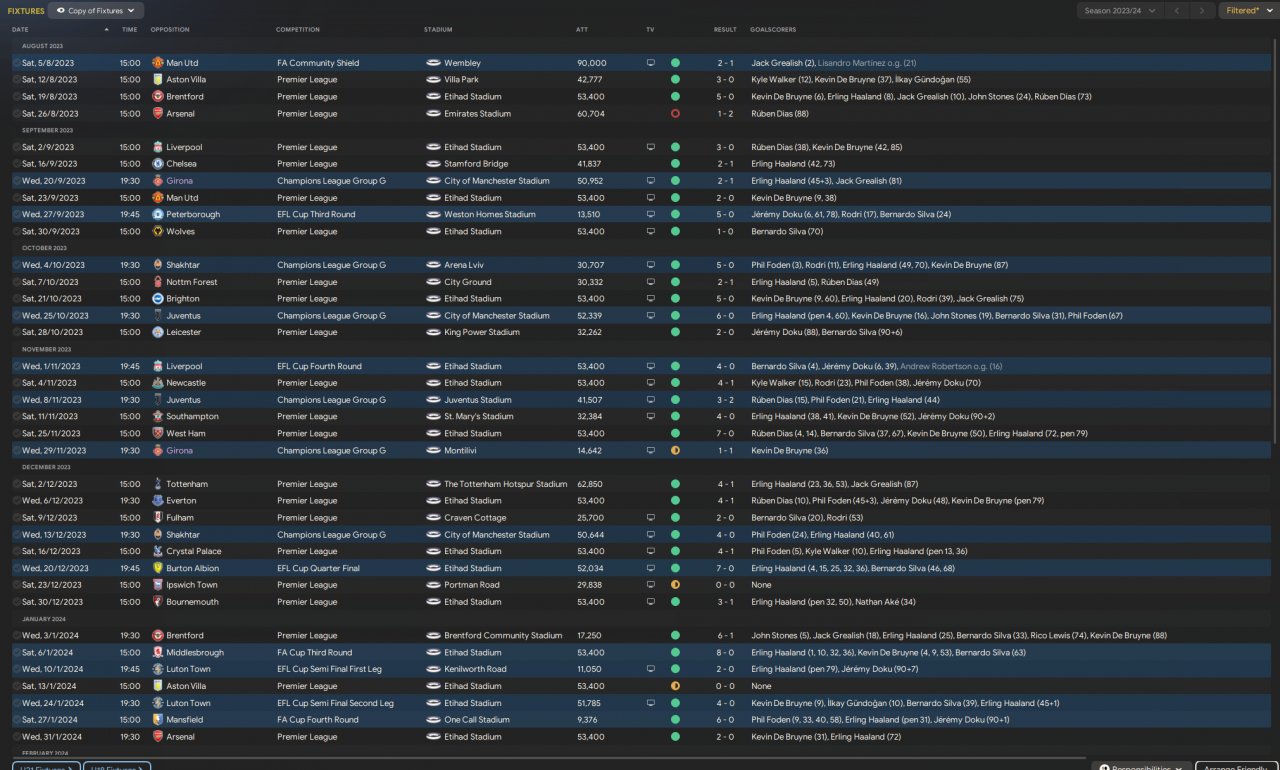Tick the selector circle for Wed, 3/1/2024
The width and height of the screenshot is (1280, 770).
17,635
